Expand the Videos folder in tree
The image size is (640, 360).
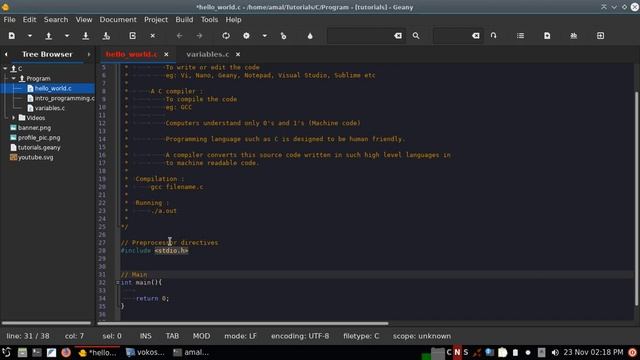[13, 118]
